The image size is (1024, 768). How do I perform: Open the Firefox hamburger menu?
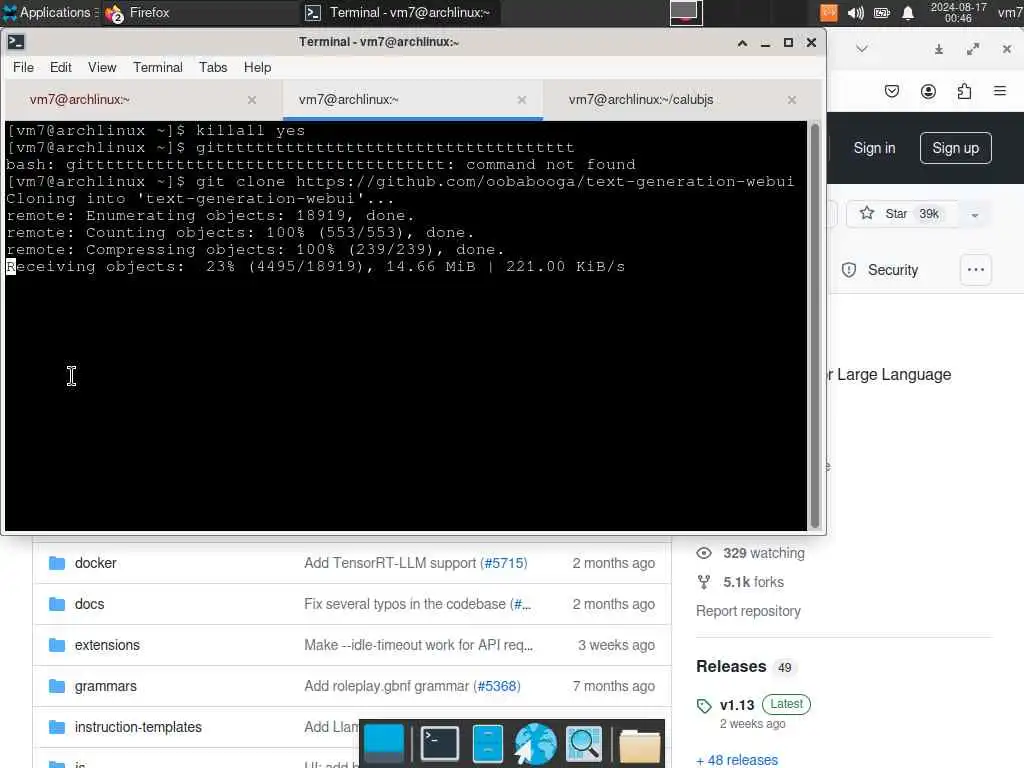click(x=1000, y=91)
